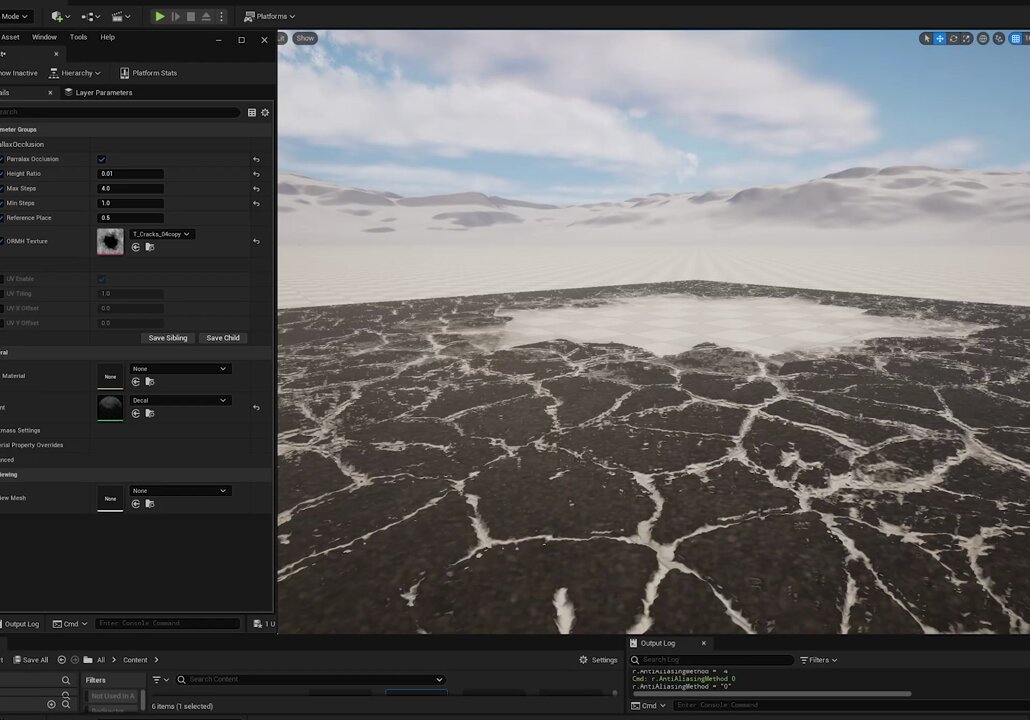Click the Output Log horizontal scrollbar
The width and height of the screenshot is (1030, 720).
coord(772,694)
